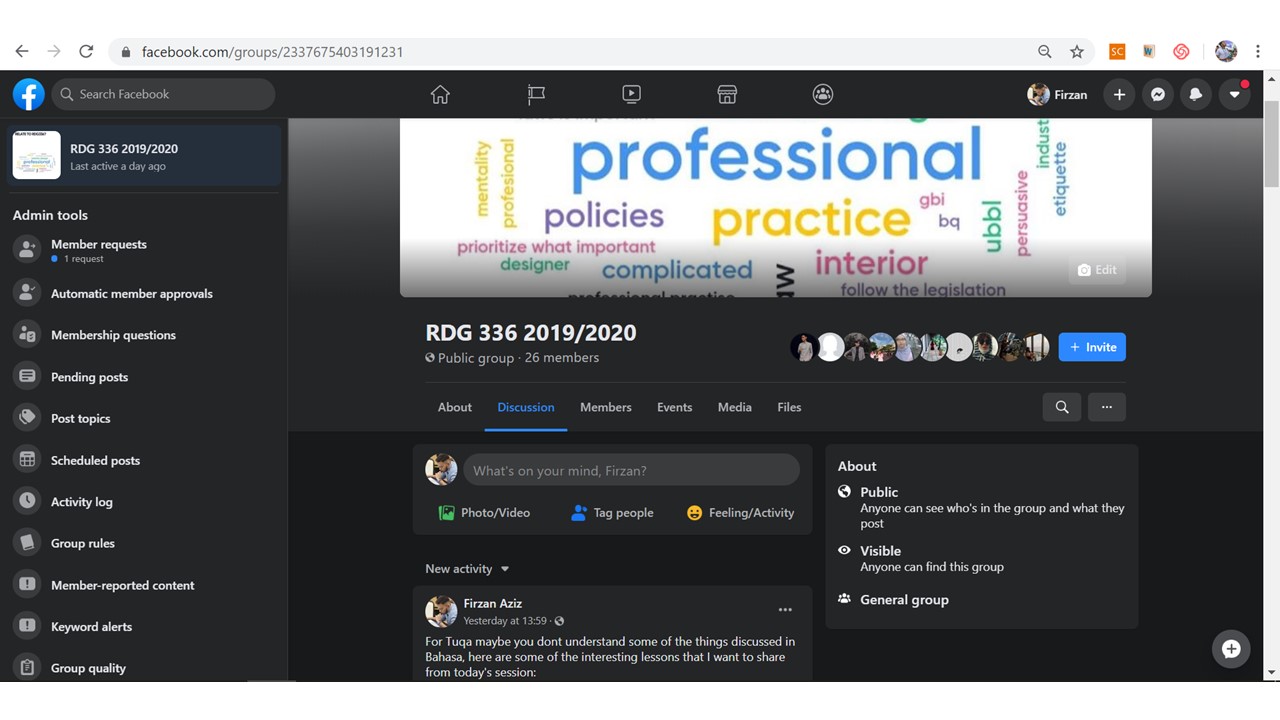Open the Media tab
The height and width of the screenshot is (720, 1280).
pyautogui.click(x=734, y=407)
